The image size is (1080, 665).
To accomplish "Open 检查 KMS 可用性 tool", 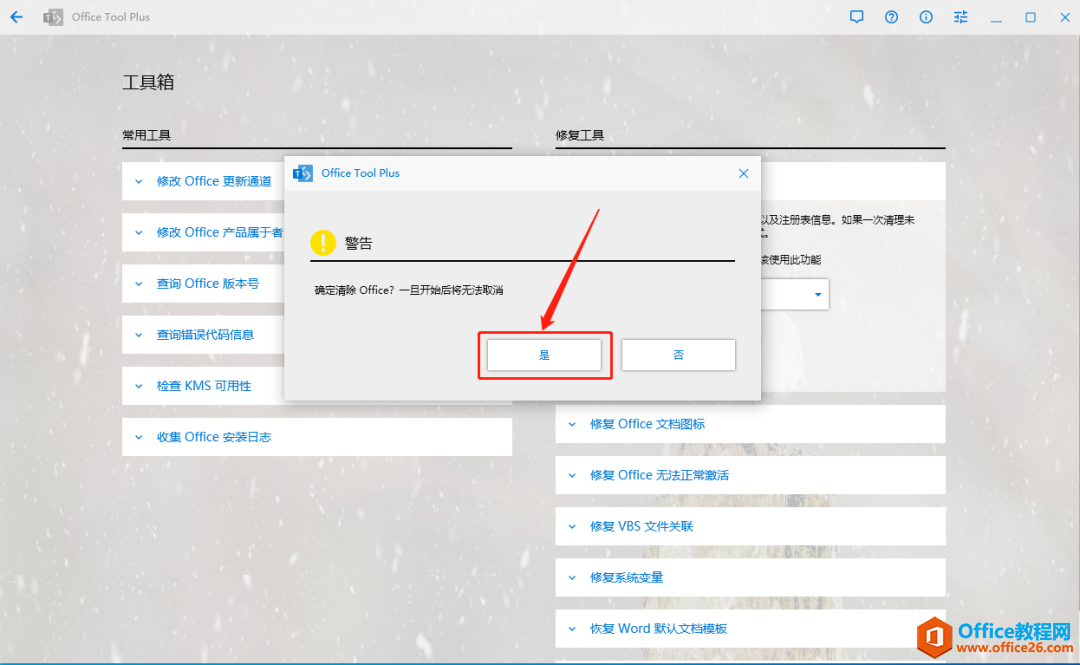I will coord(203,386).
